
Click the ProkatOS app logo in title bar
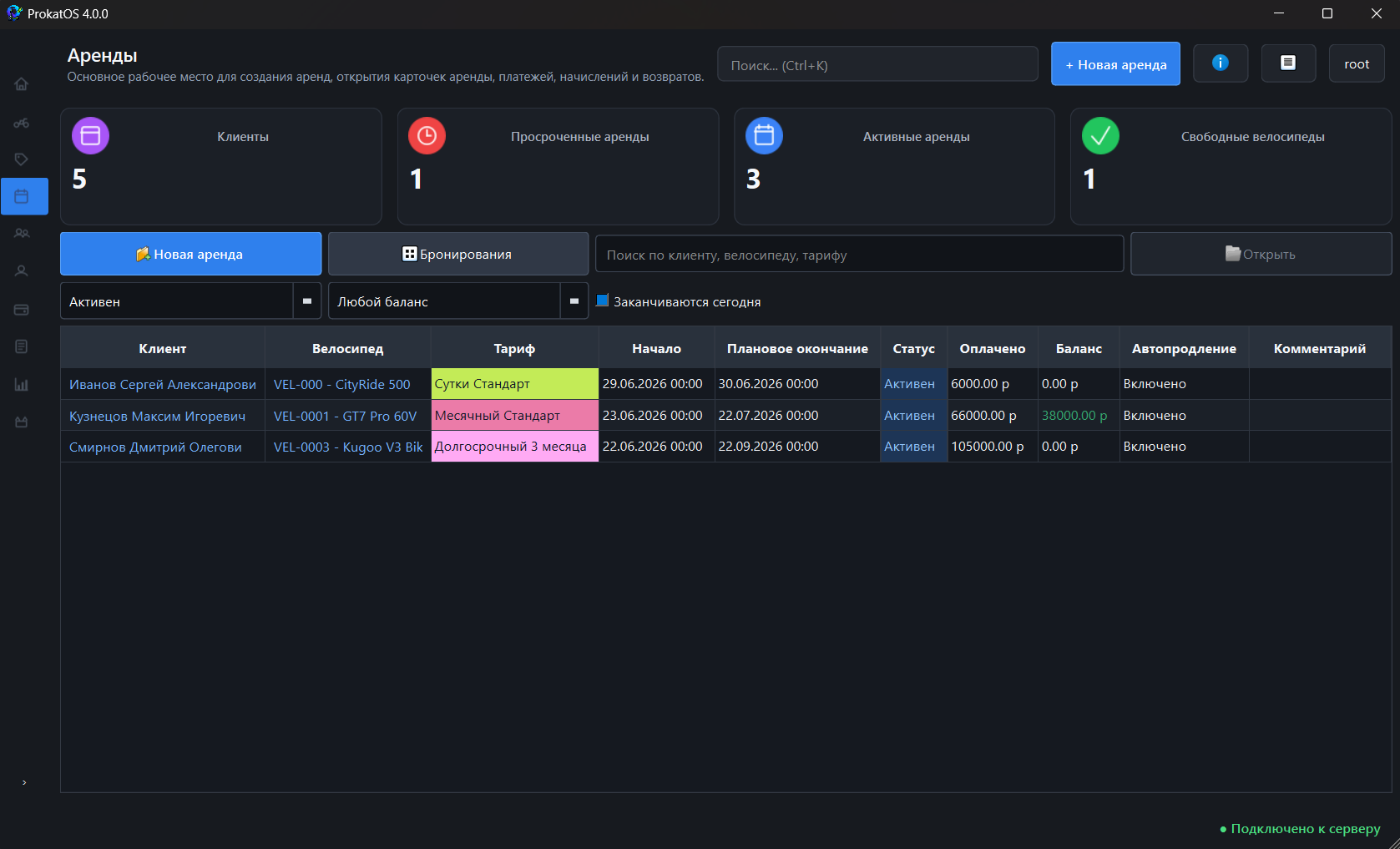14,13
